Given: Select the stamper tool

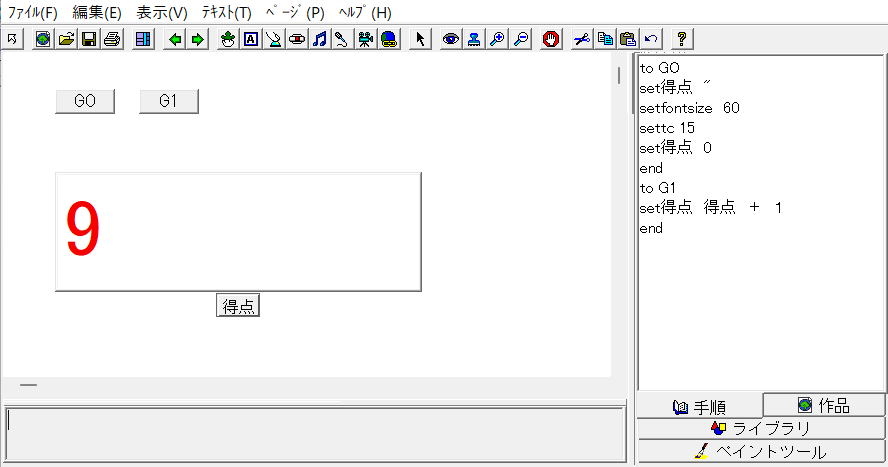Looking at the screenshot, I should coord(474,39).
